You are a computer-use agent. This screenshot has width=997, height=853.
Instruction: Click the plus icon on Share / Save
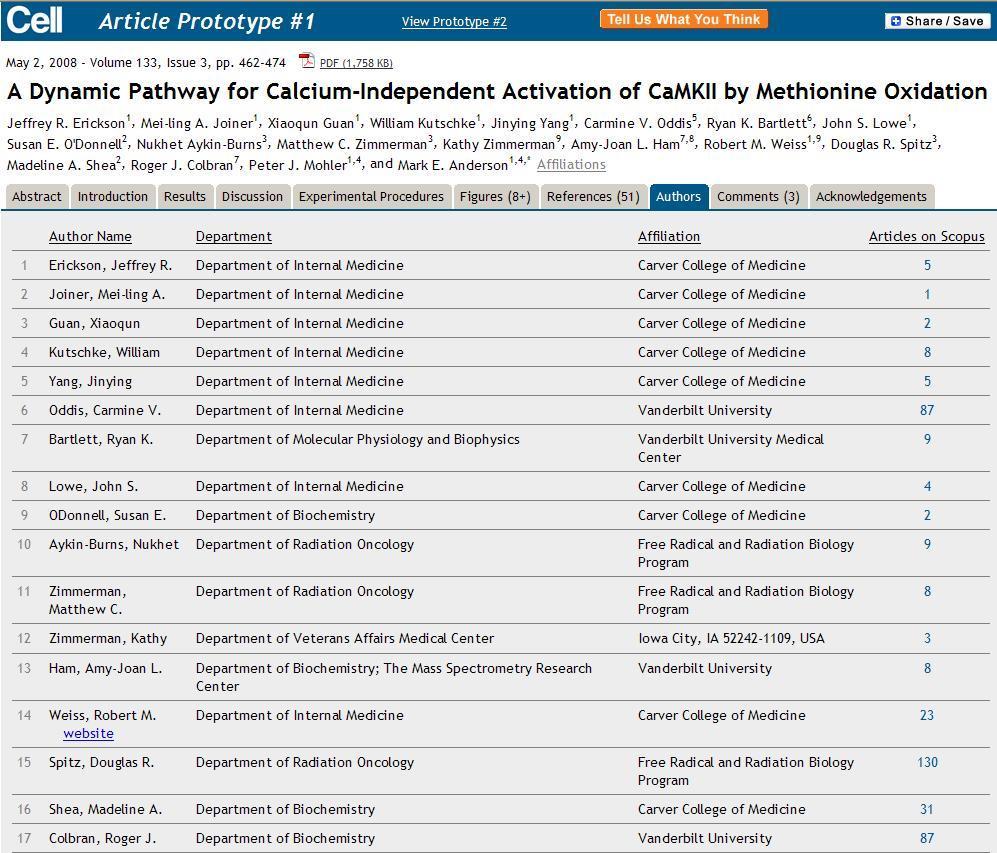[x=896, y=21]
